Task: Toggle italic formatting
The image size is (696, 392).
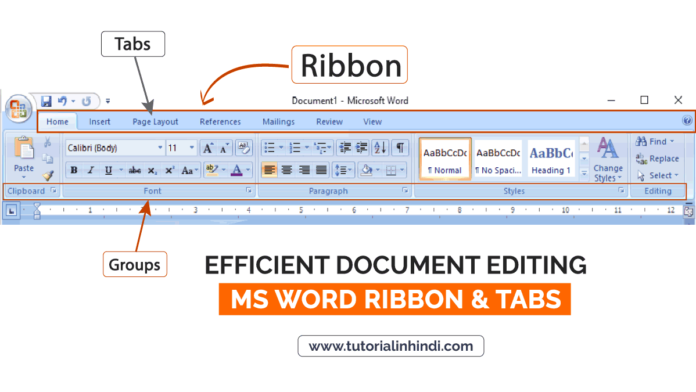Action: [x=91, y=170]
